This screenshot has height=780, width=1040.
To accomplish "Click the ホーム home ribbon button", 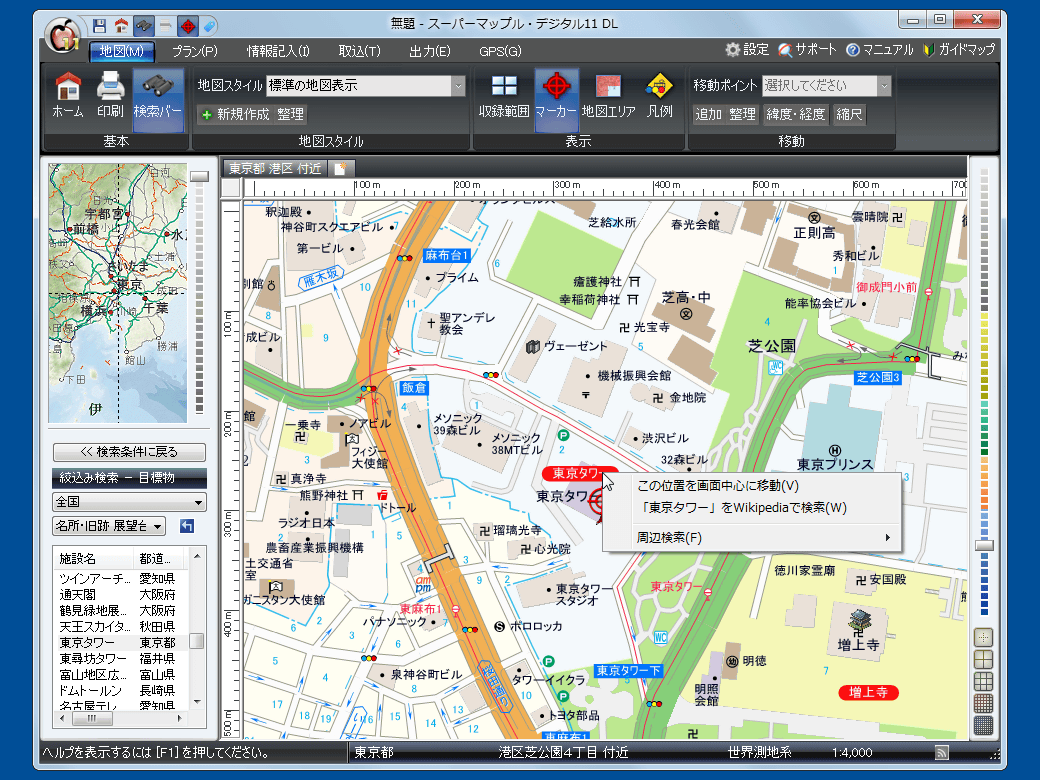I will (68, 94).
